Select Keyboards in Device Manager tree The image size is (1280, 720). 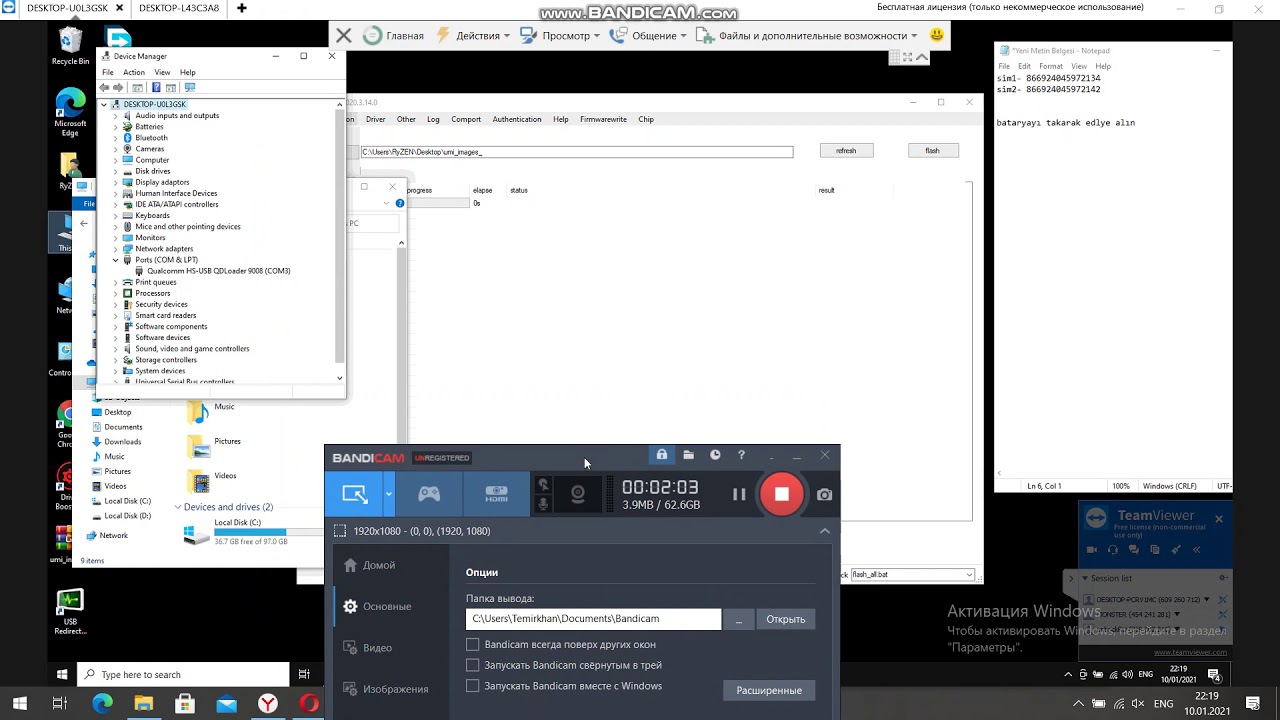coord(152,216)
